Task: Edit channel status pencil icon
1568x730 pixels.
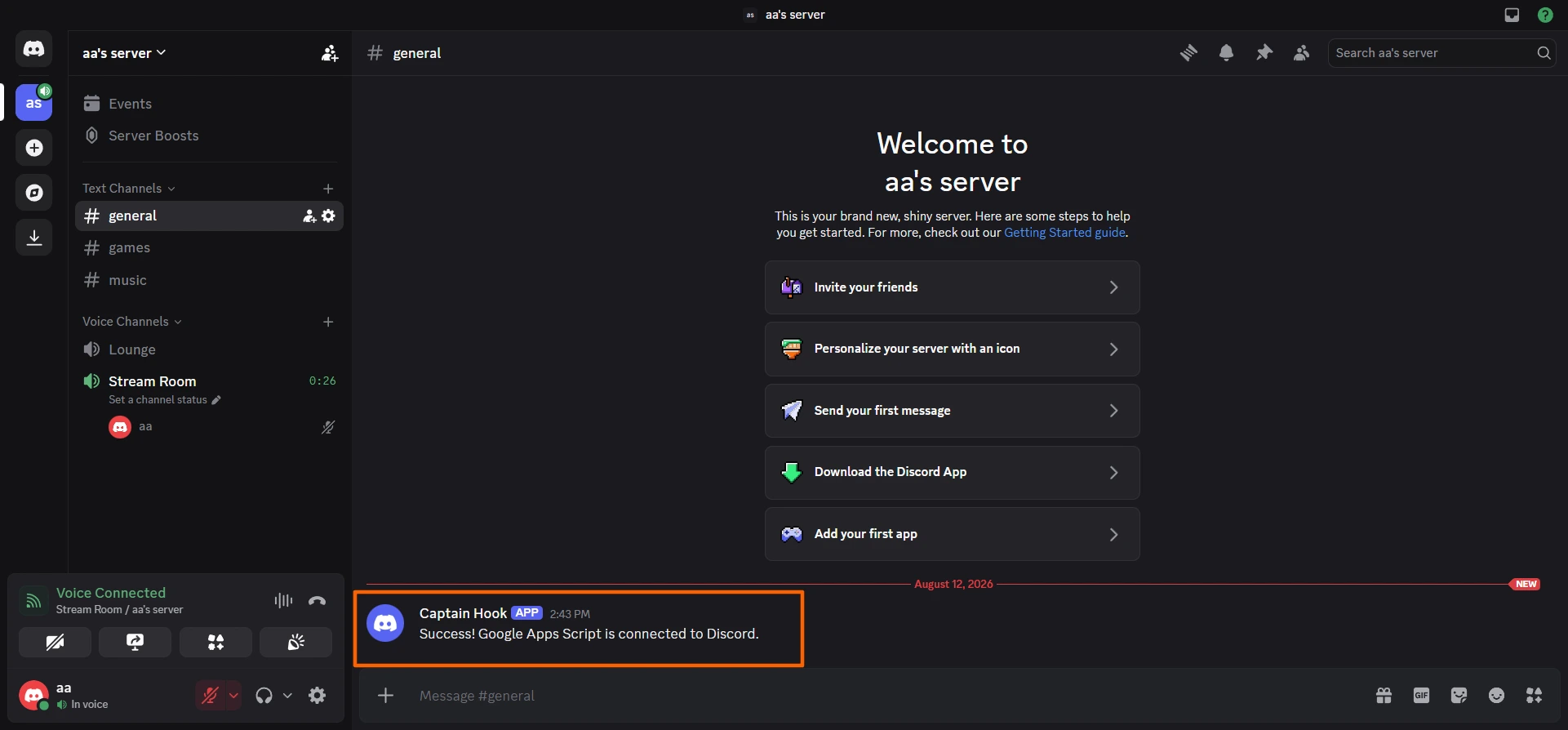Action: coord(216,400)
